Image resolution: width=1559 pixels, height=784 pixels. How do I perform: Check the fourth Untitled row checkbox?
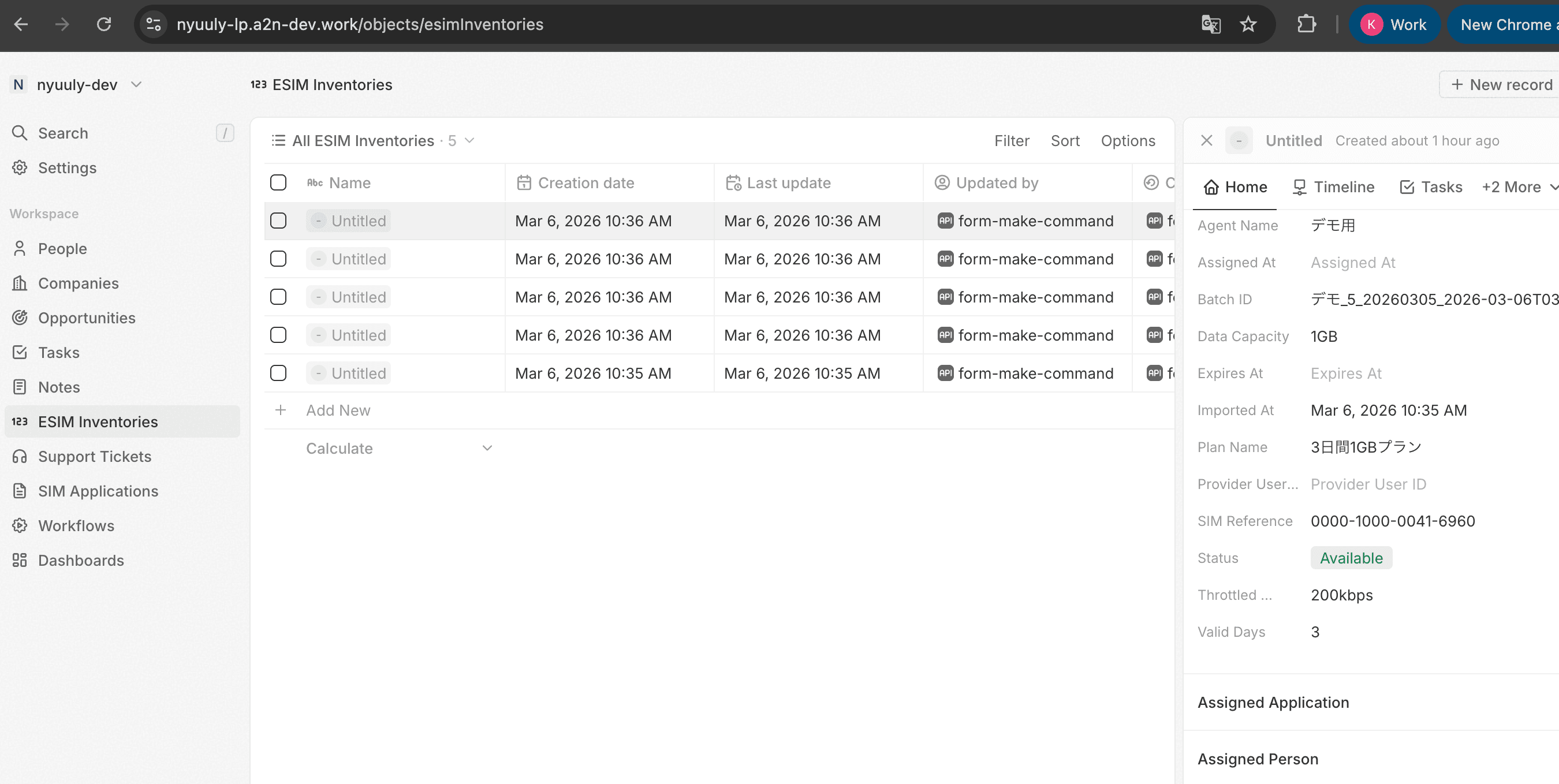[278, 334]
